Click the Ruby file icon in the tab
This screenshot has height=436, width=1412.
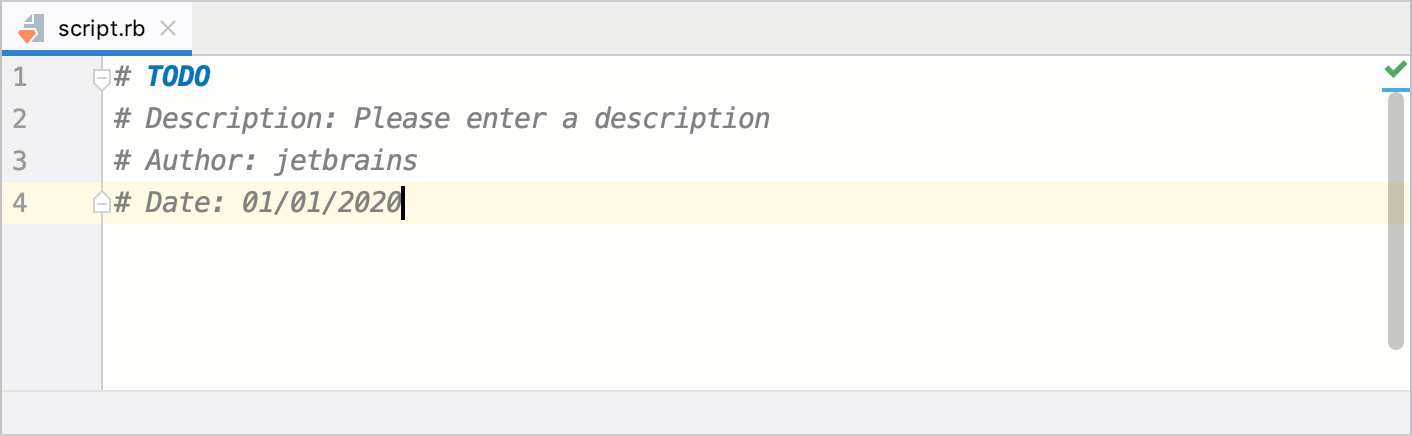(x=29, y=28)
